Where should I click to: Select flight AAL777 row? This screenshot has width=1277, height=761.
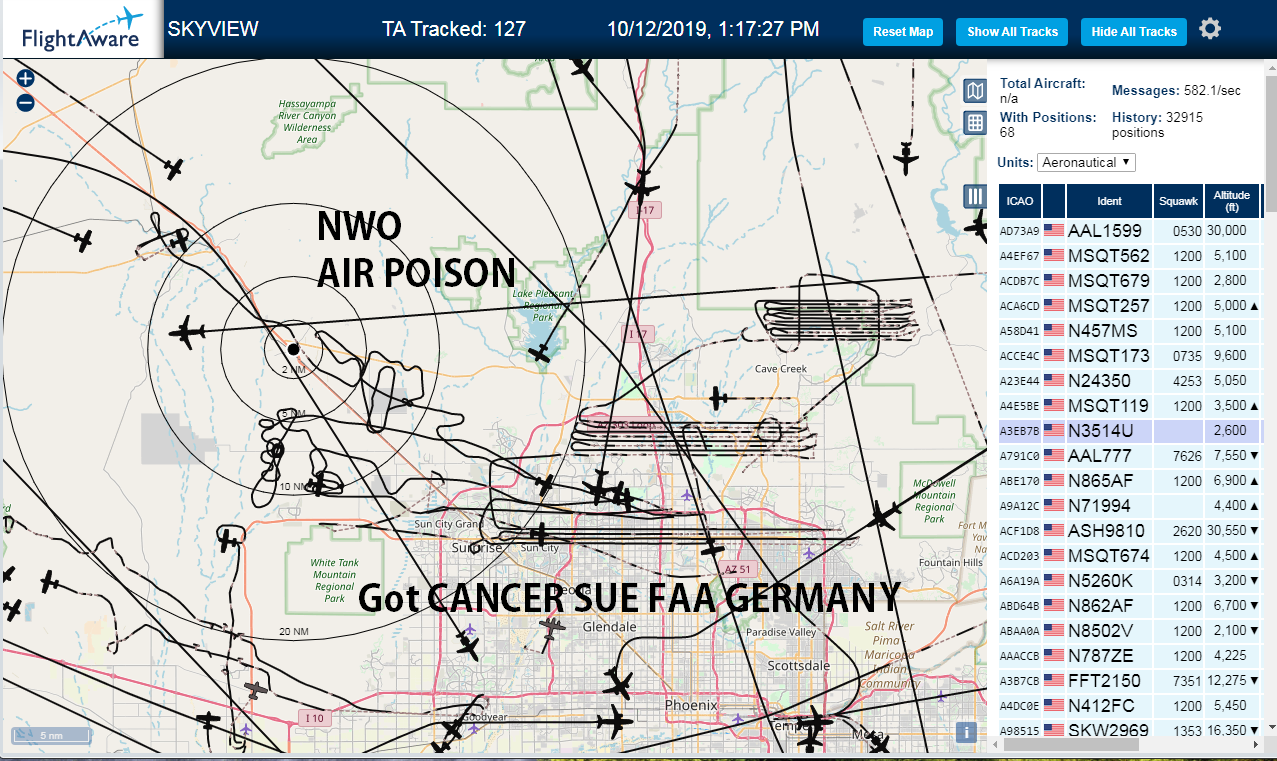click(1129, 456)
